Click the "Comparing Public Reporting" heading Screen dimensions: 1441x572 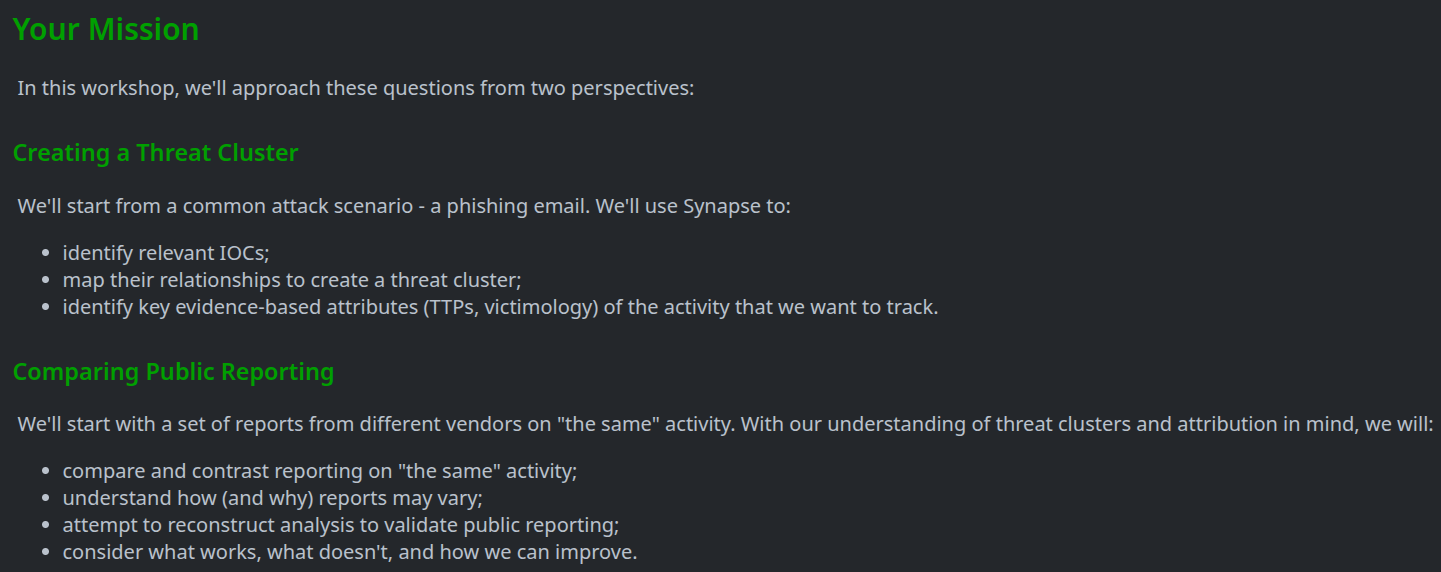coord(173,372)
